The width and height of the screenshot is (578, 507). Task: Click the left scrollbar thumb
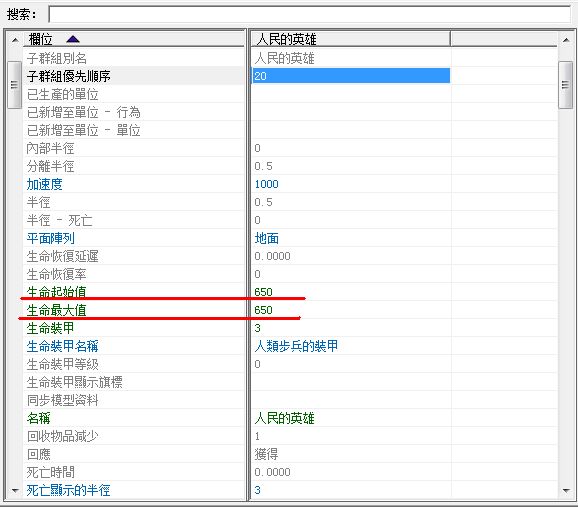pos(14,85)
